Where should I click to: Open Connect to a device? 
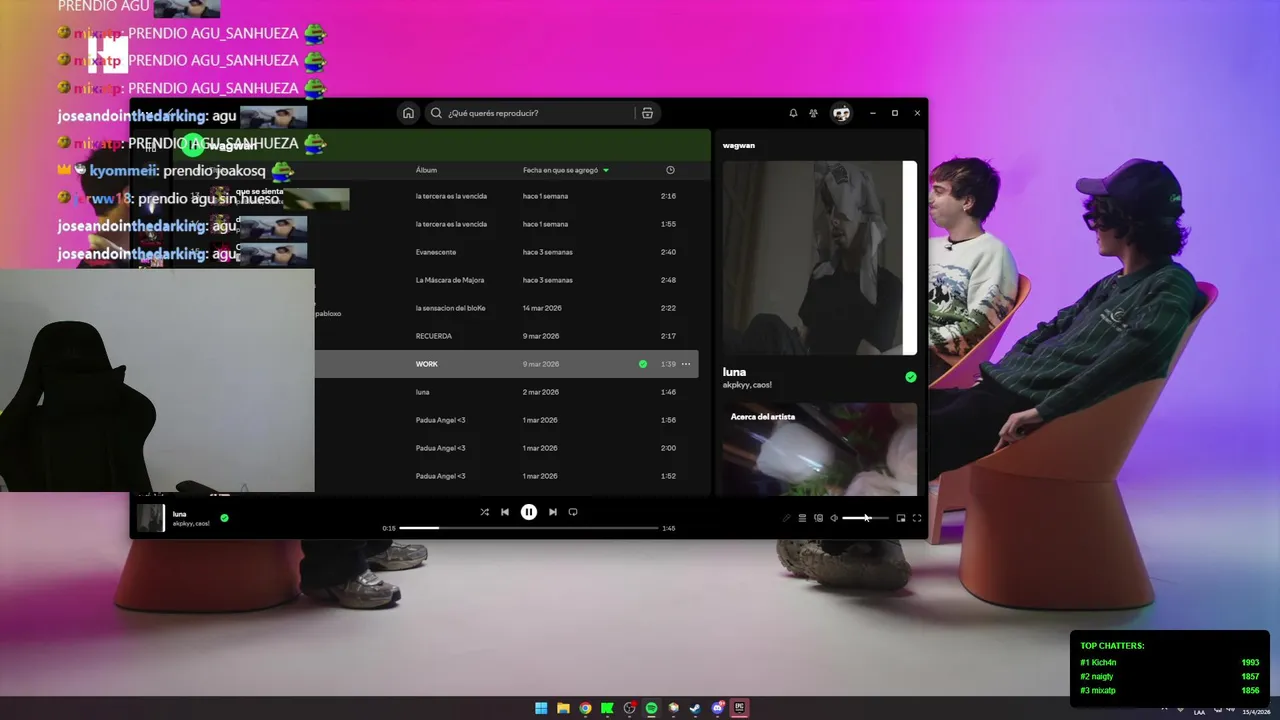818,518
